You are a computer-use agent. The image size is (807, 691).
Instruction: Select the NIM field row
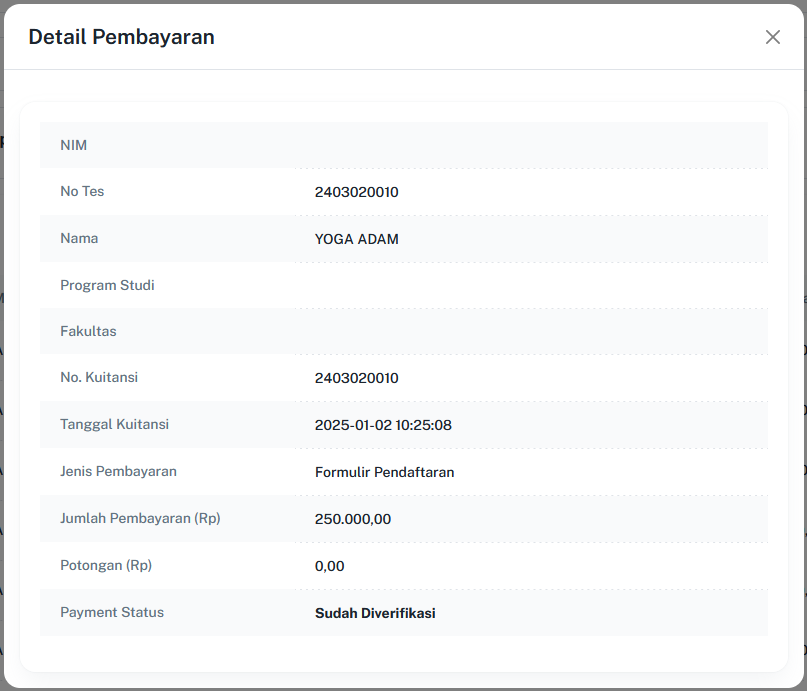pyautogui.click(x=404, y=145)
